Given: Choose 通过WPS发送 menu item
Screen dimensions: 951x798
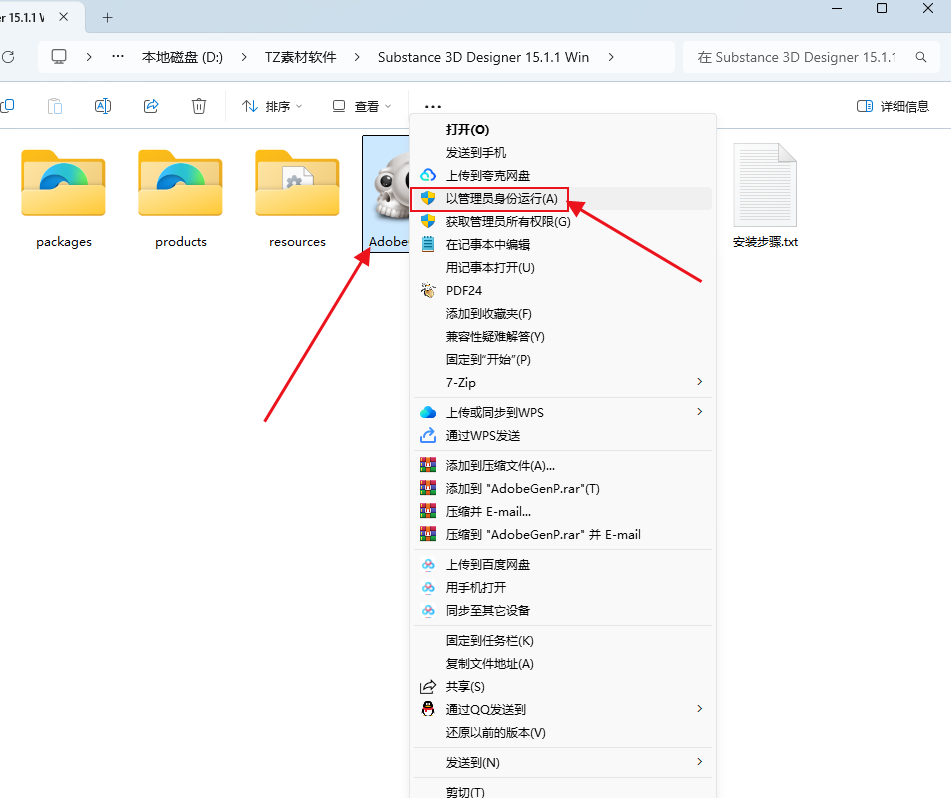Looking at the screenshot, I should pyautogui.click(x=563, y=436).
